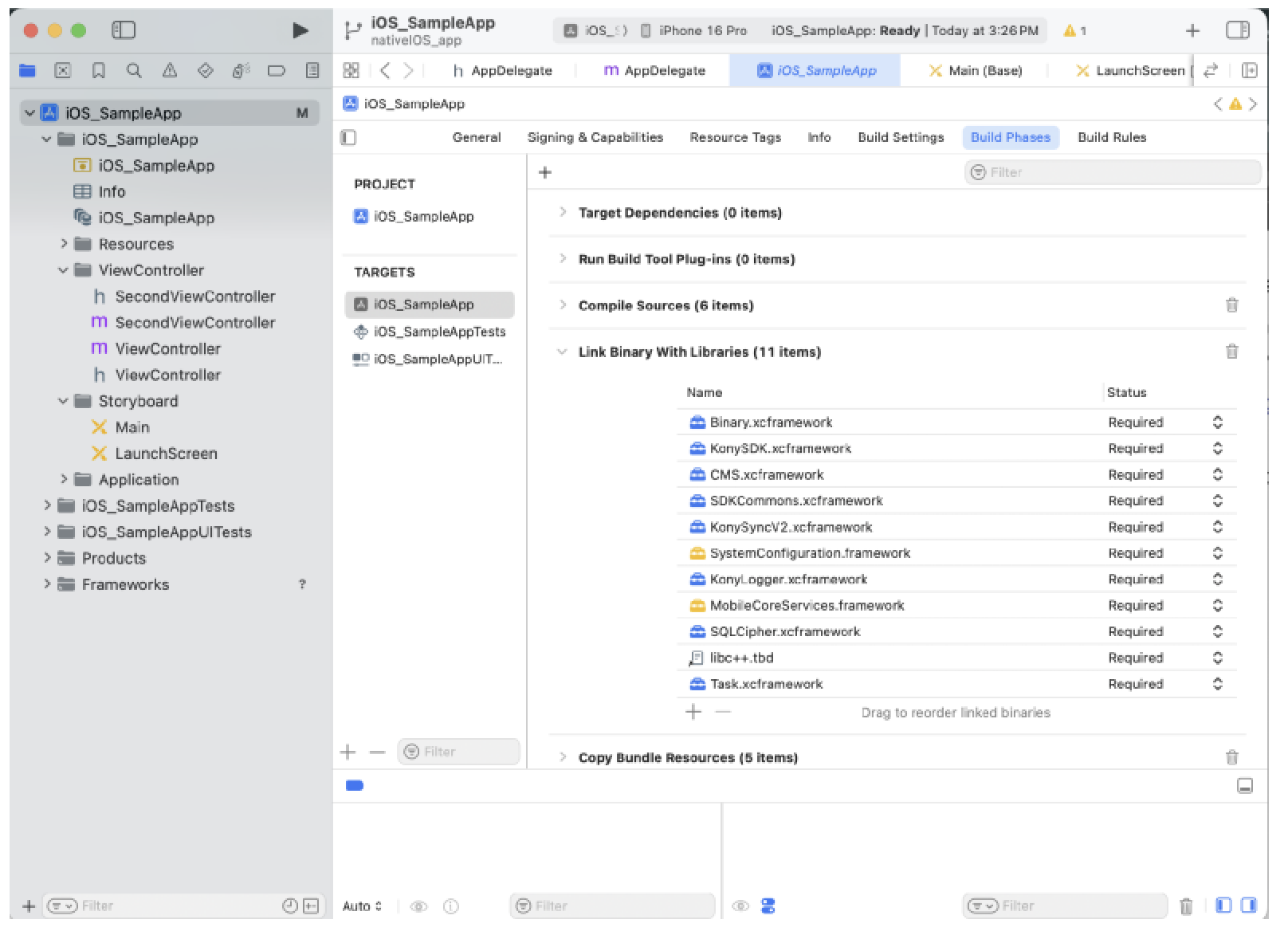Select the iOS_SampleAppTests target

pos(430,332)
